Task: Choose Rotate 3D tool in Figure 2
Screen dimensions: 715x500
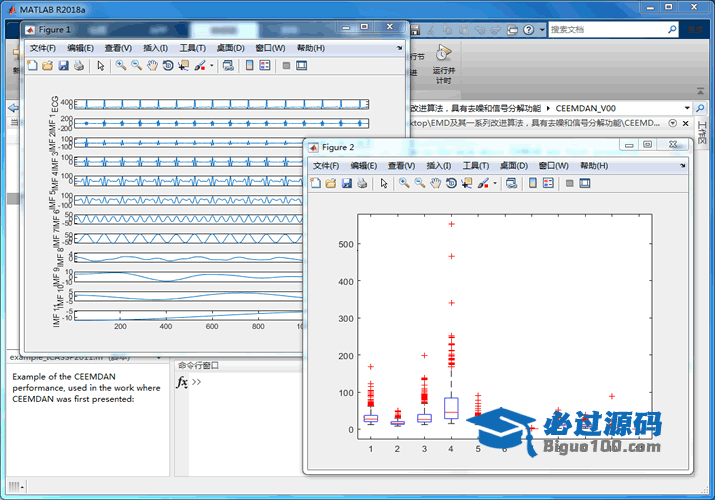Action: click(x=451, y=183)
